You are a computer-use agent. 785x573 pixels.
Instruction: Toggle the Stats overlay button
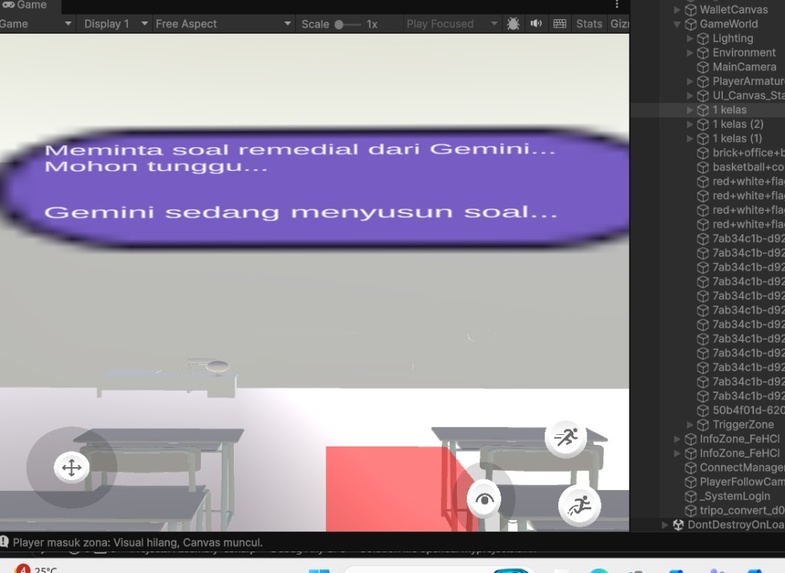[x=589, y=24]
